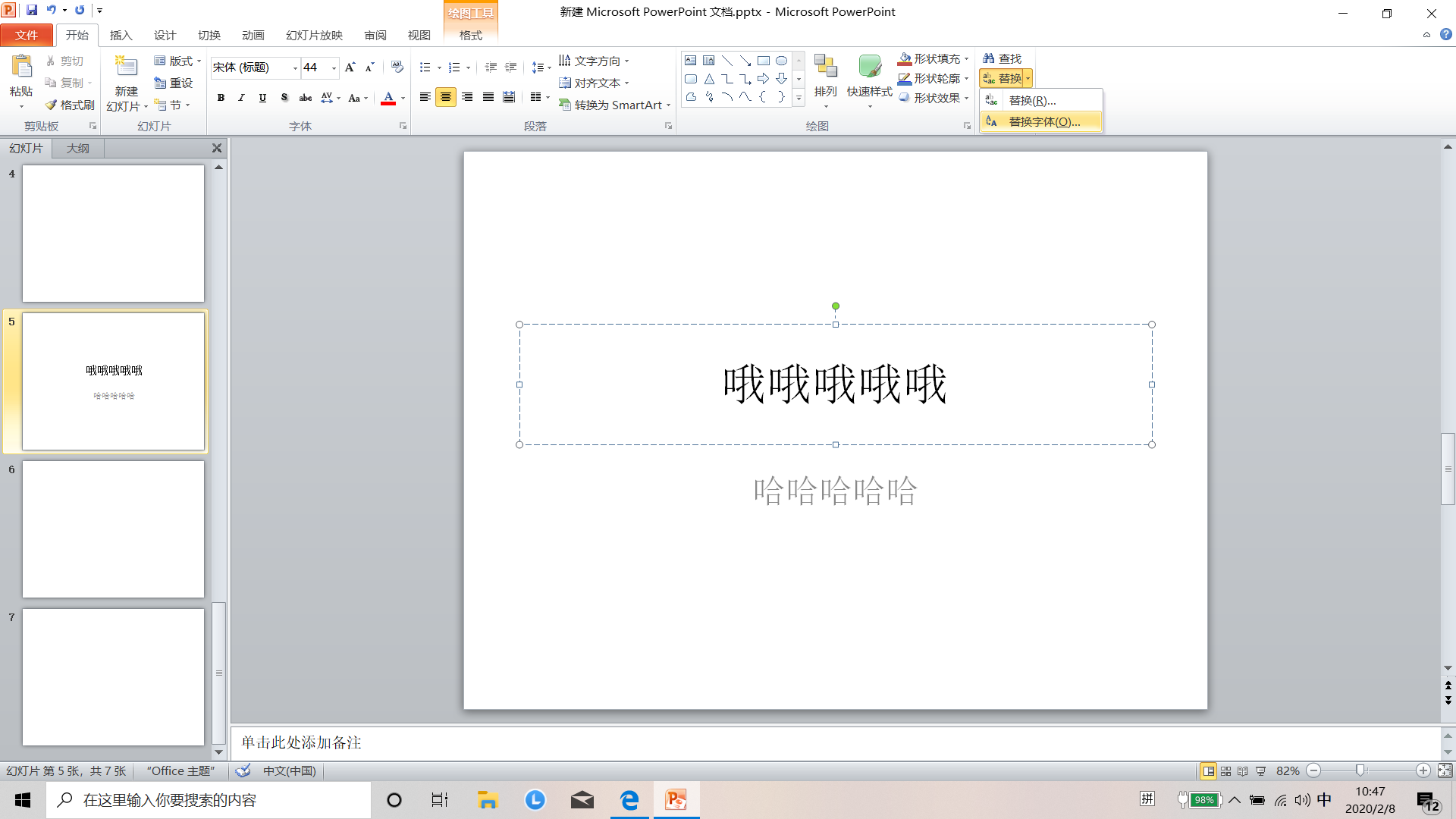Click the Format Painter brush icon
This screenshot has width=1456, height=819.
point(52,105)
